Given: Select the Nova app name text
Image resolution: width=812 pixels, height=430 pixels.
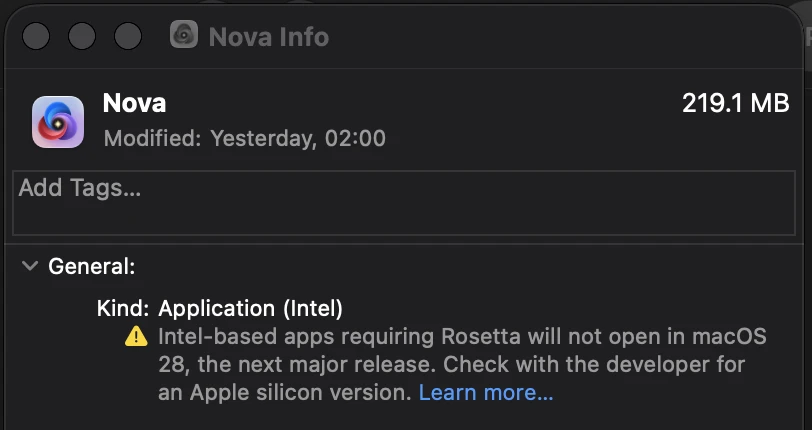Looking at the screenshot, I should pos(134,103).
